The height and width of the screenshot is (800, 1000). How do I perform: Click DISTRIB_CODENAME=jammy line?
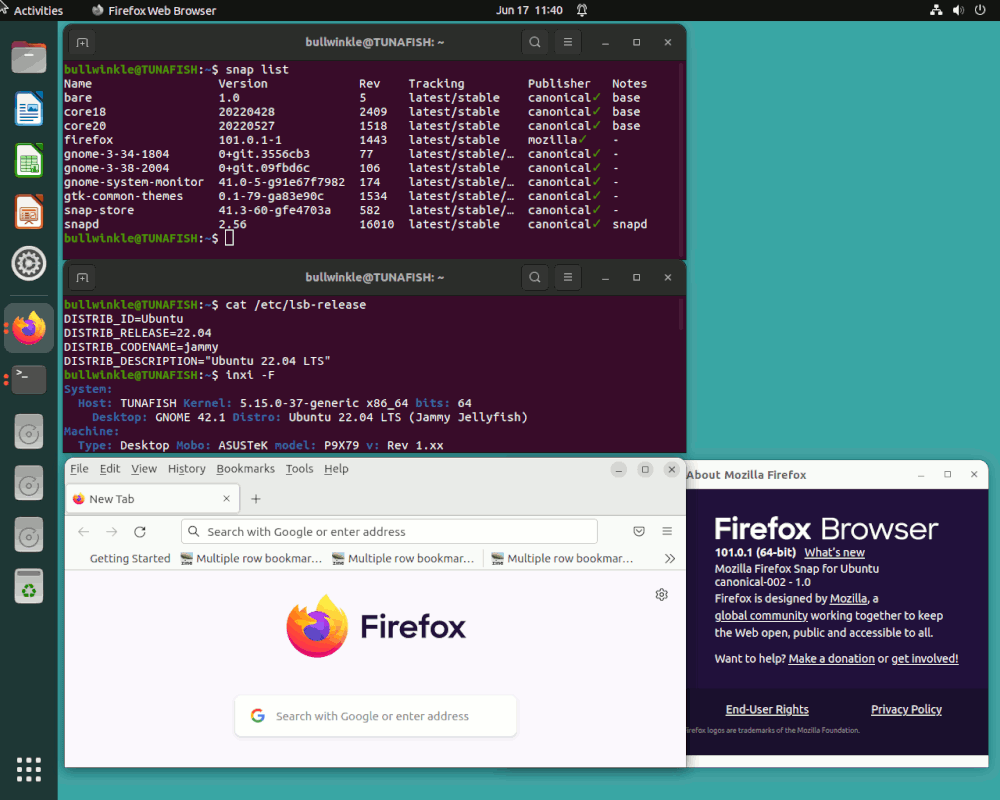141,347
